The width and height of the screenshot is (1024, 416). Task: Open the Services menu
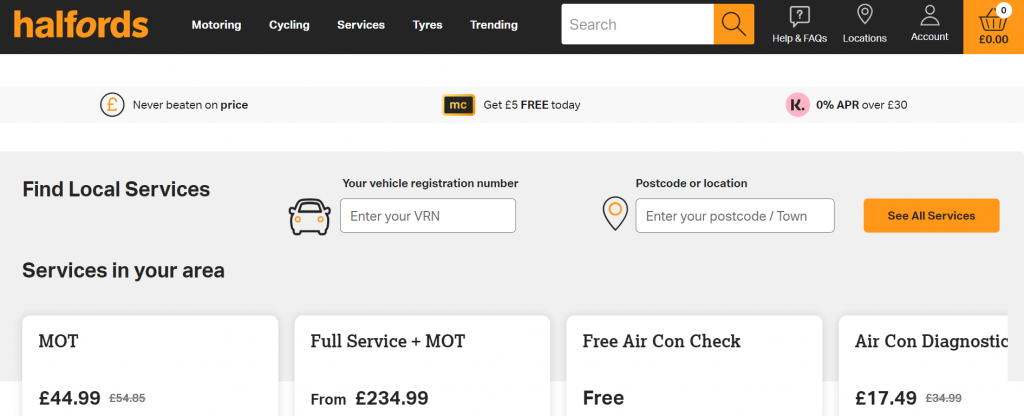pyautogui.click(x=361, y=25)
